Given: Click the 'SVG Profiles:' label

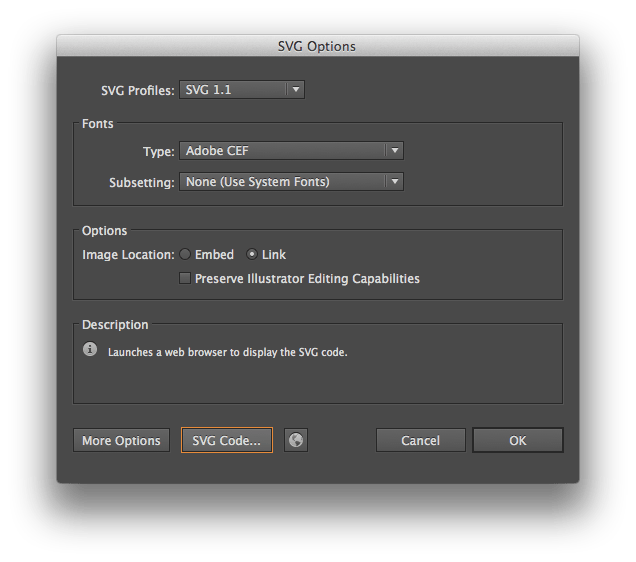Looking at the screenshot, I should click(x=138, y=91).
